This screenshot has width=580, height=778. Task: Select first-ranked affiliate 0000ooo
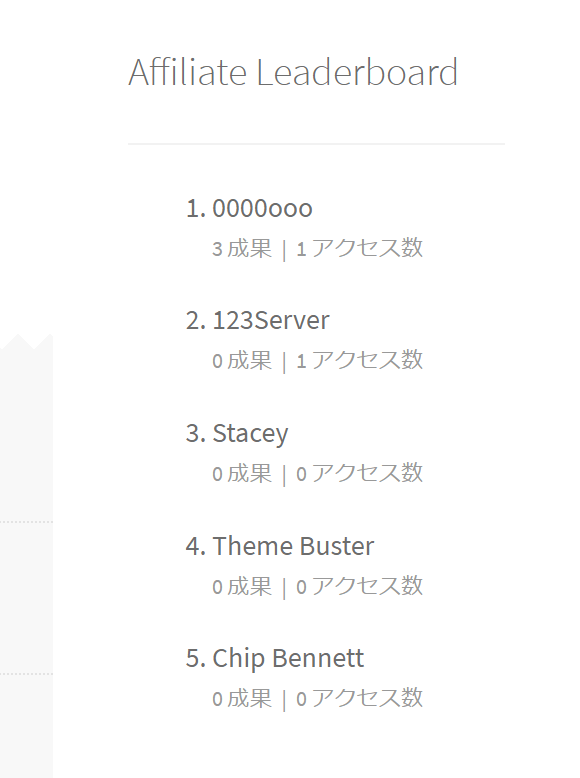coord(262,208)
